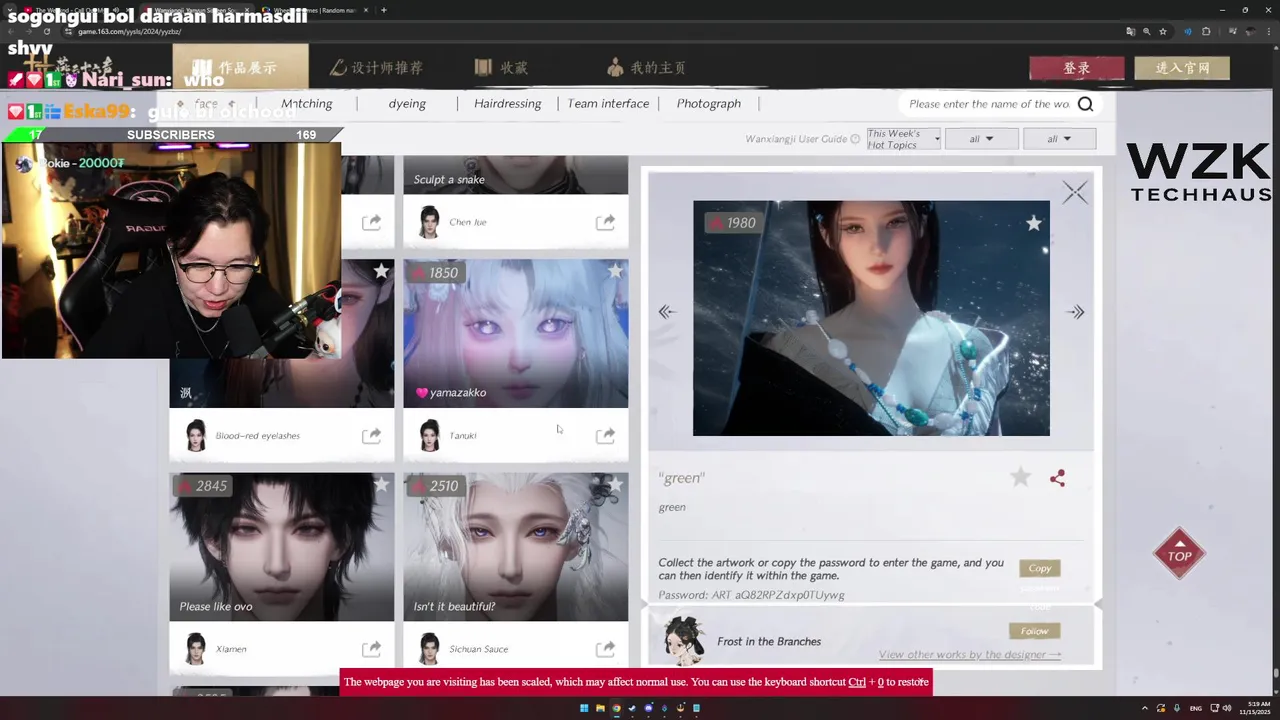Open the 收藏 favorites tab

[501, 67]
